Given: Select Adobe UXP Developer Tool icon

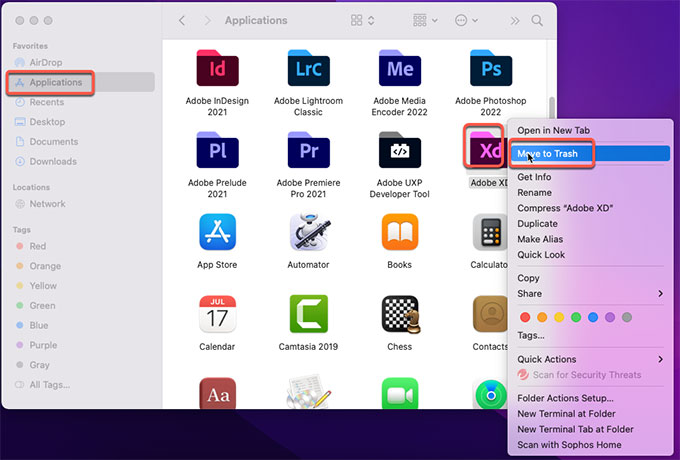Looking at the screenshot, I should [399, 150].
